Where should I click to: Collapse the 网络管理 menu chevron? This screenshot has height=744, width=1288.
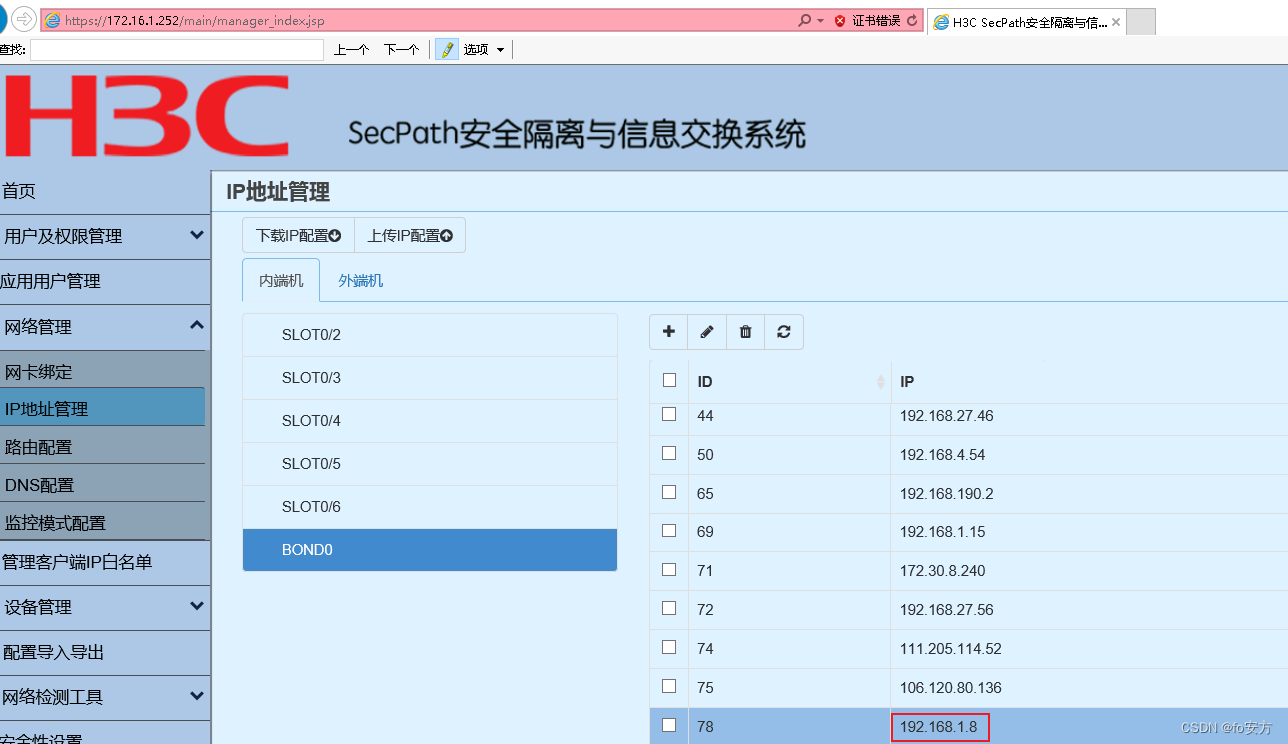(196, 325)
